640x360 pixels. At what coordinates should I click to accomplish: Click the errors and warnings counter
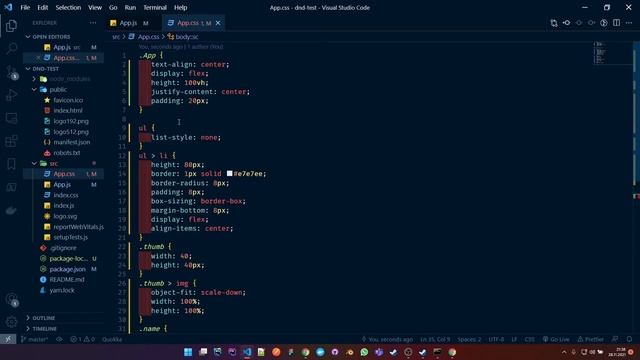pos(82,339)
